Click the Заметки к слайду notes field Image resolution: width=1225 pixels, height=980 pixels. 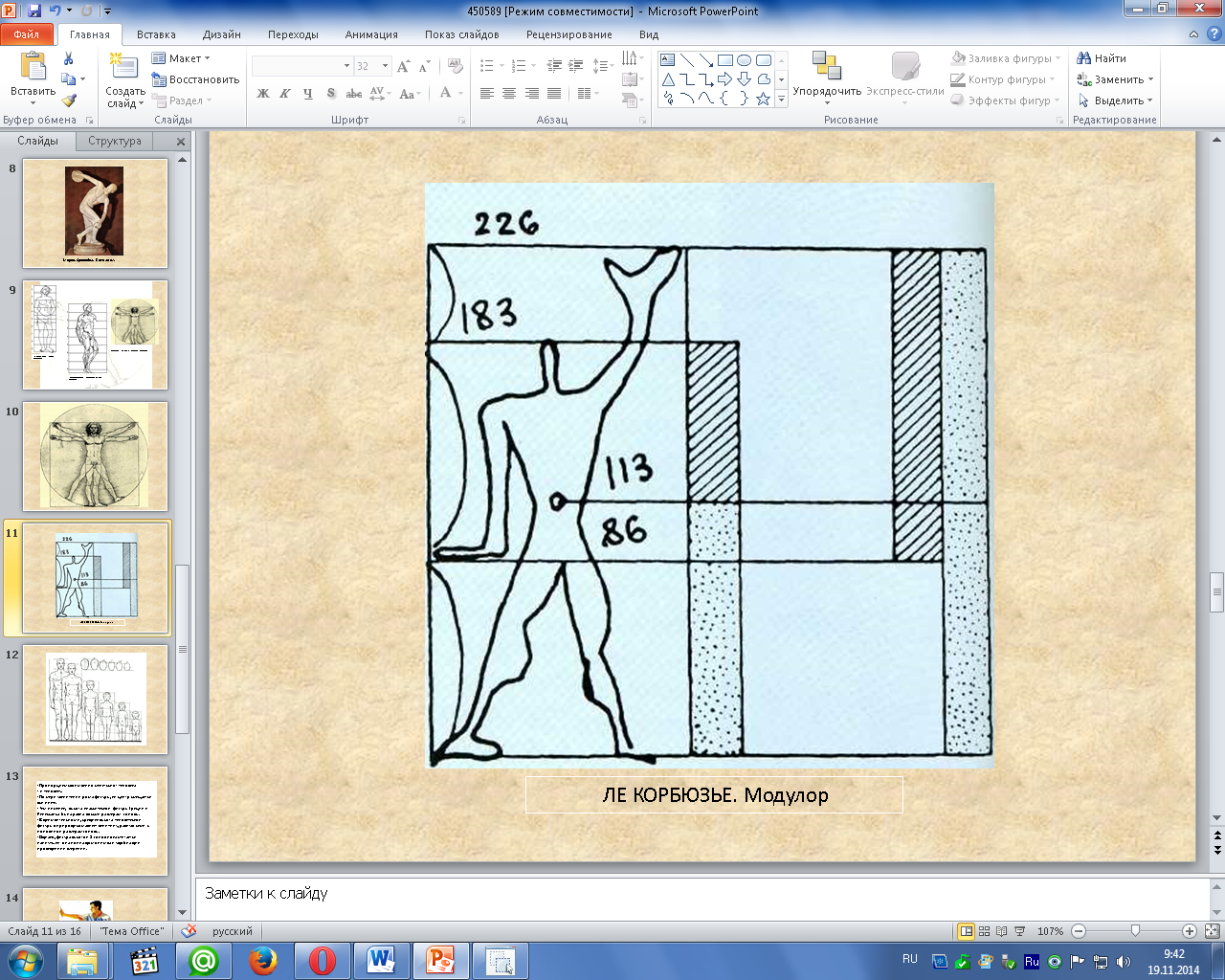(x=702, y=898)
